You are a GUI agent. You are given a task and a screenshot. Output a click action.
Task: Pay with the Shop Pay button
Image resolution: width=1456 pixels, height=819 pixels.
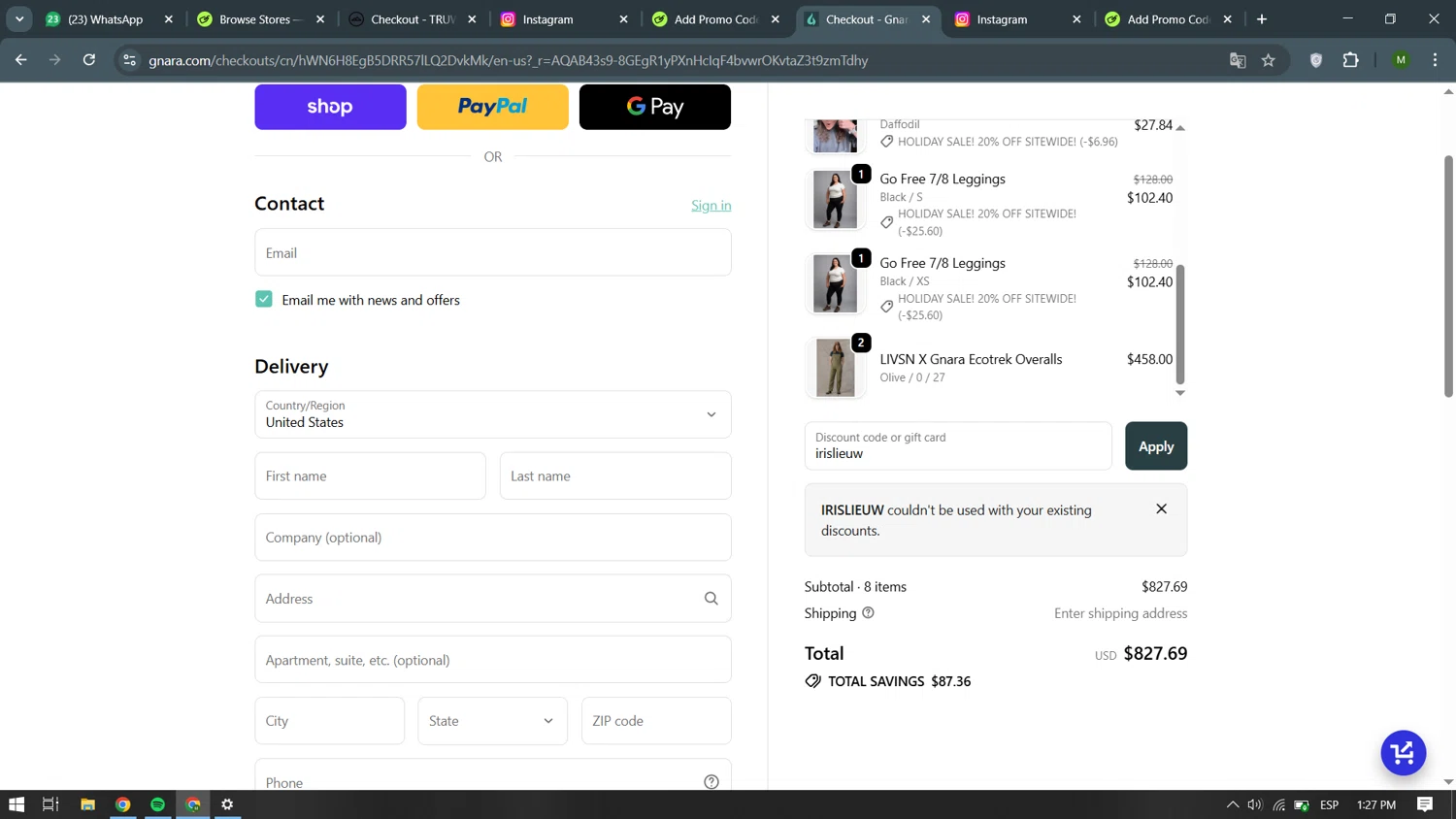pyautogui.click(x=330, y=107)
